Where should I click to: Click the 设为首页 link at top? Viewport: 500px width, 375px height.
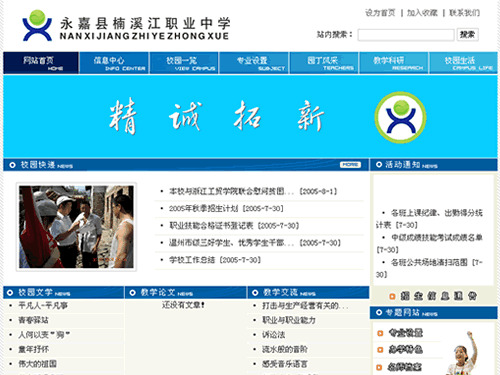click(380, 13)
